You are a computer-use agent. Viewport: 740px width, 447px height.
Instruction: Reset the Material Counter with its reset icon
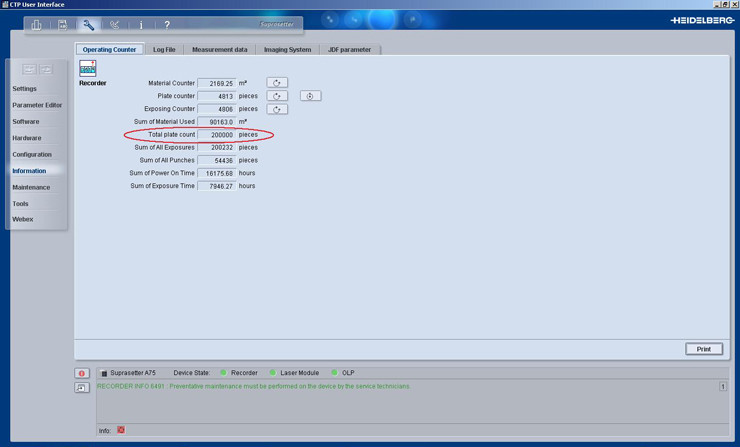point(277,83)
